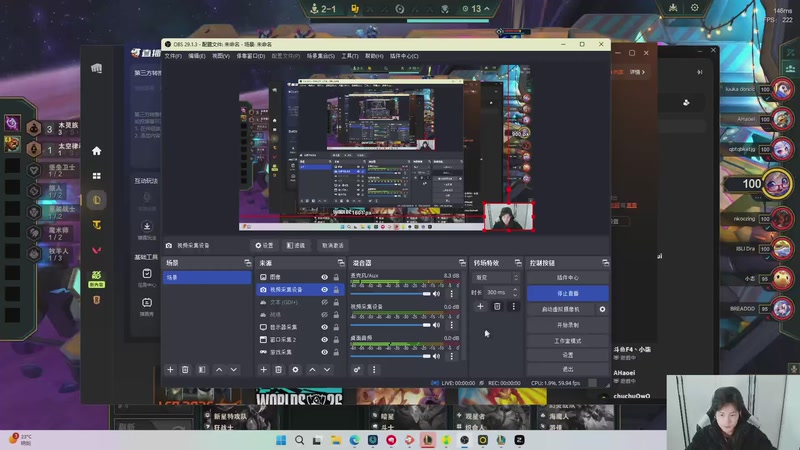800x450 pixels.
Task: Adjust the 视频采集设备 volume slider
Action: (390, 325)
